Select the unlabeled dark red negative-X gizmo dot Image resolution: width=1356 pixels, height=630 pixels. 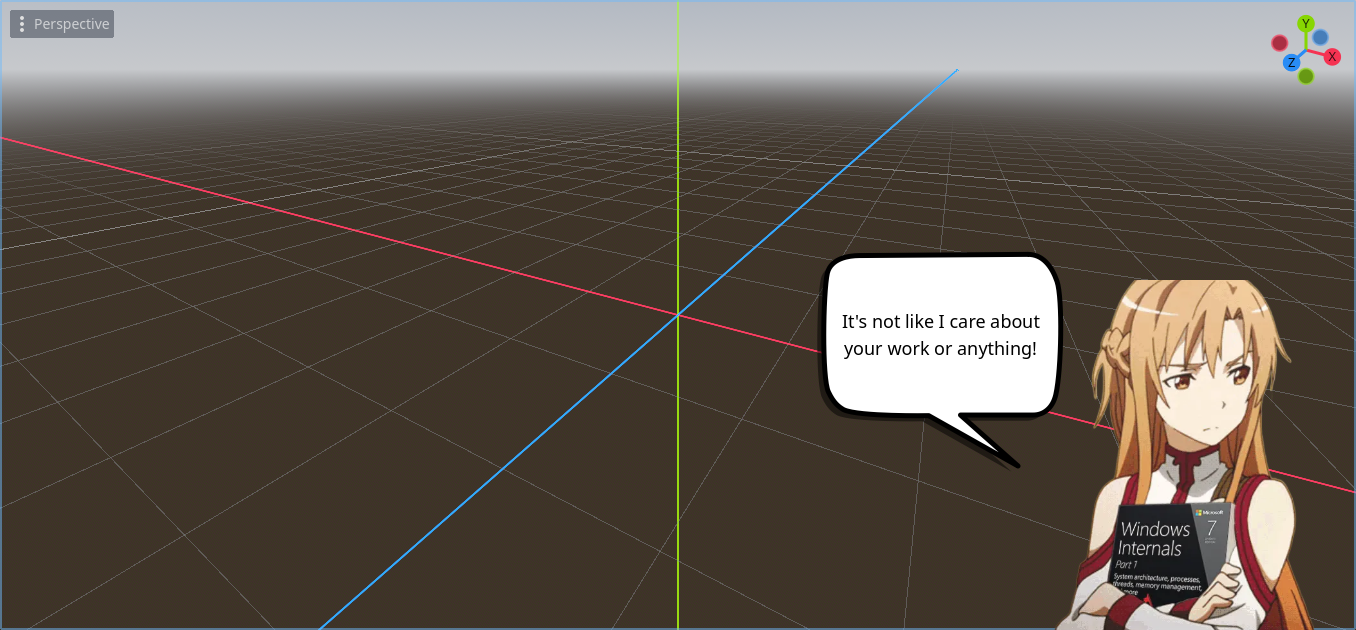1279,43
